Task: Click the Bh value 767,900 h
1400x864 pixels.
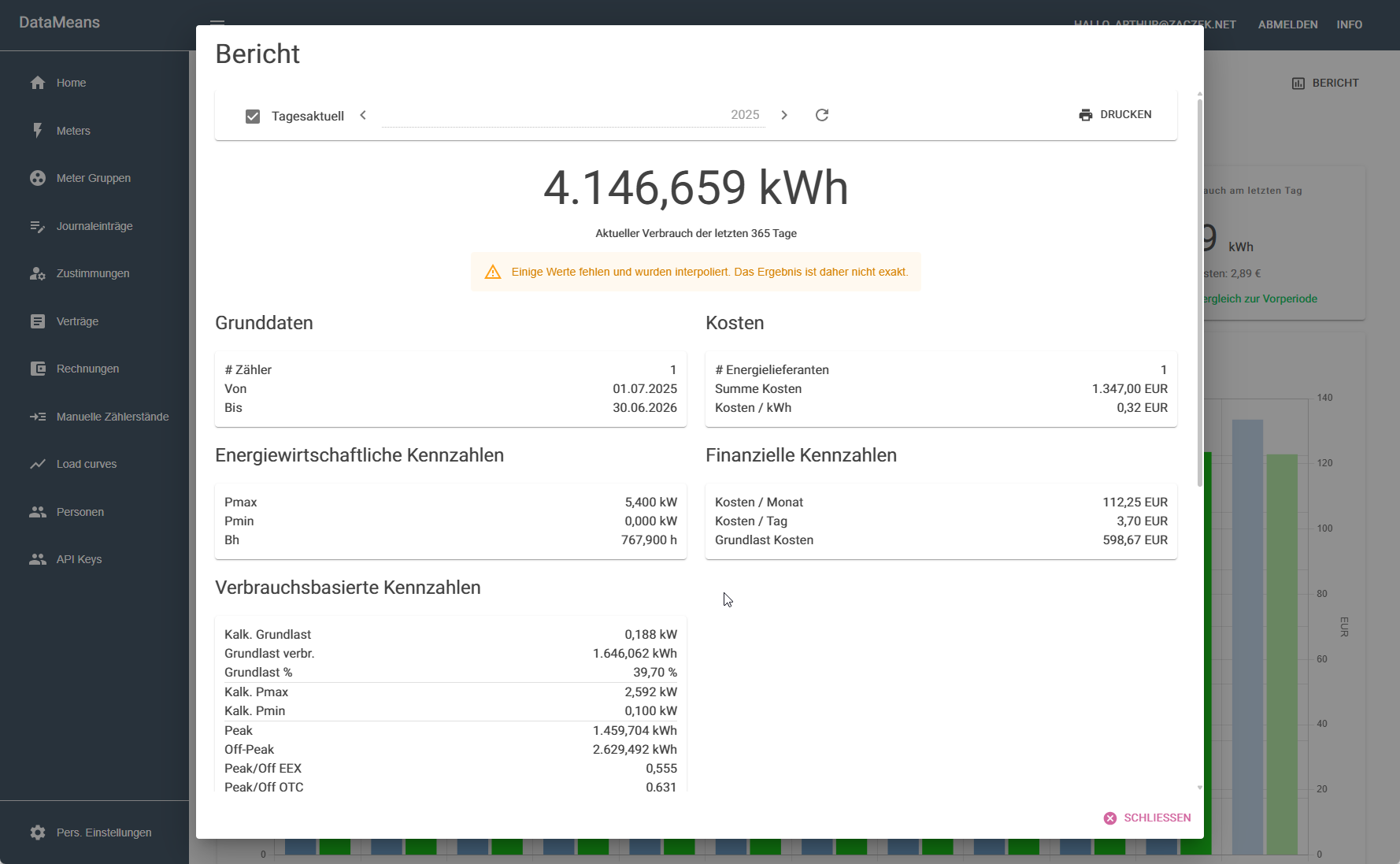Action: (649, 540)
